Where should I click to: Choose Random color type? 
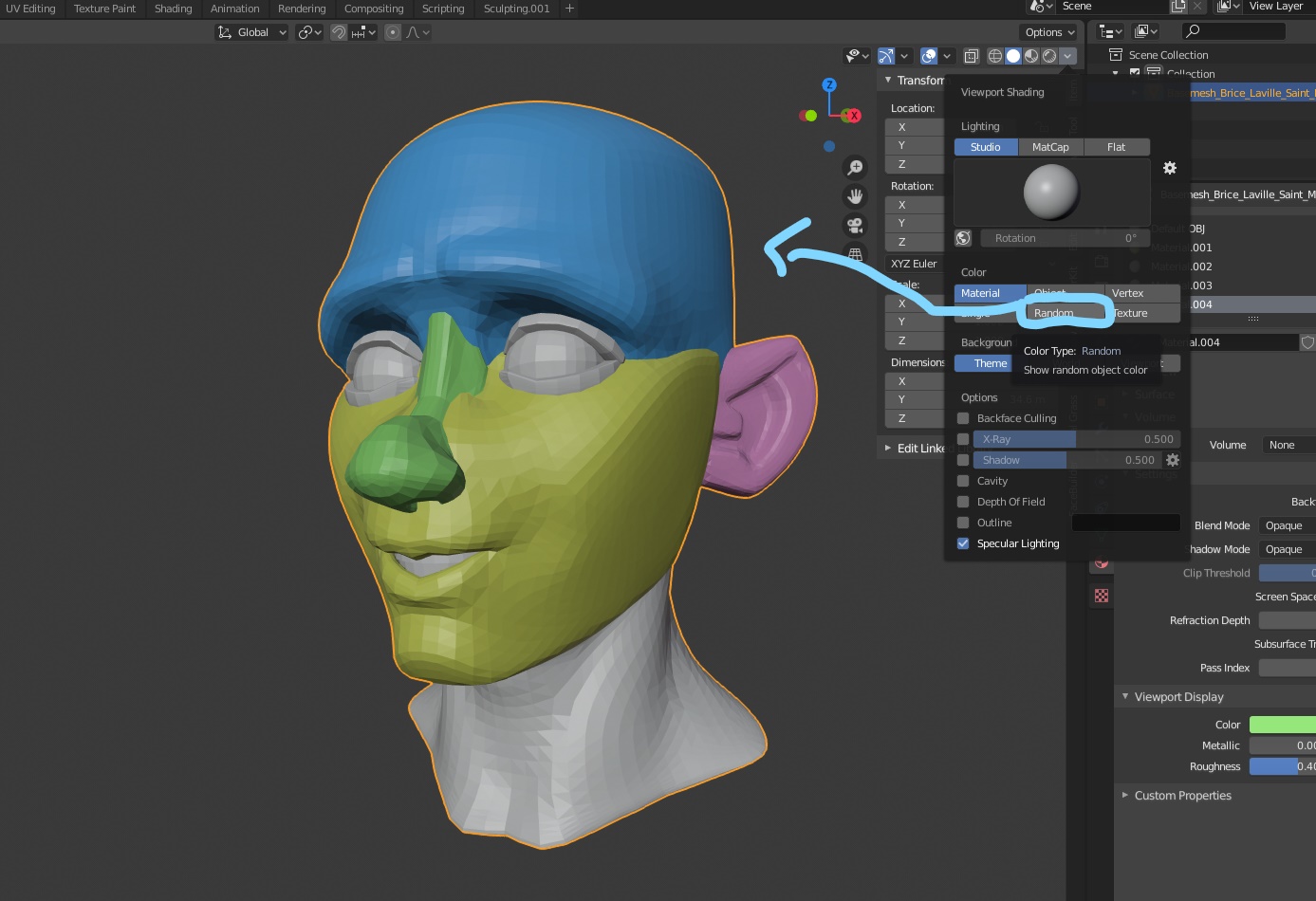(x=1066, y=313)
